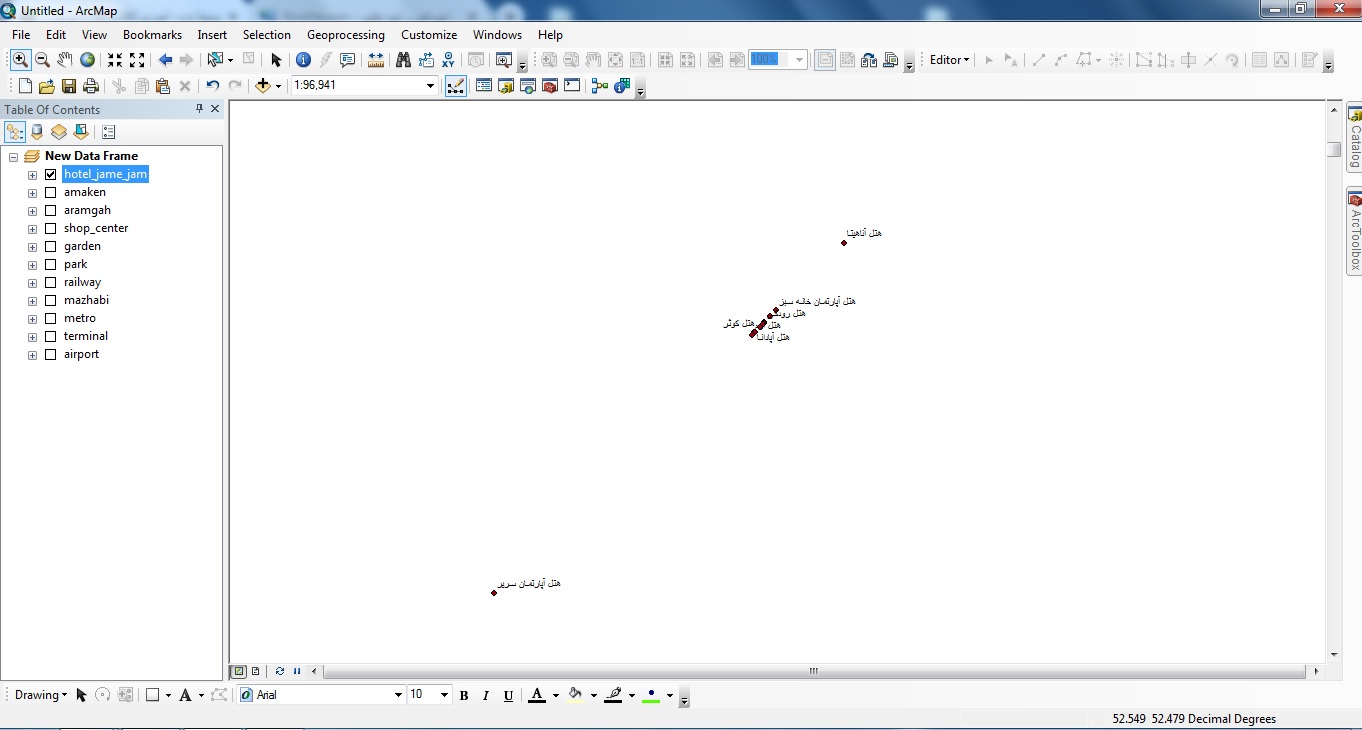Screen dimensions: 1362x730
Task: Print the map
Action: point(91,86)
